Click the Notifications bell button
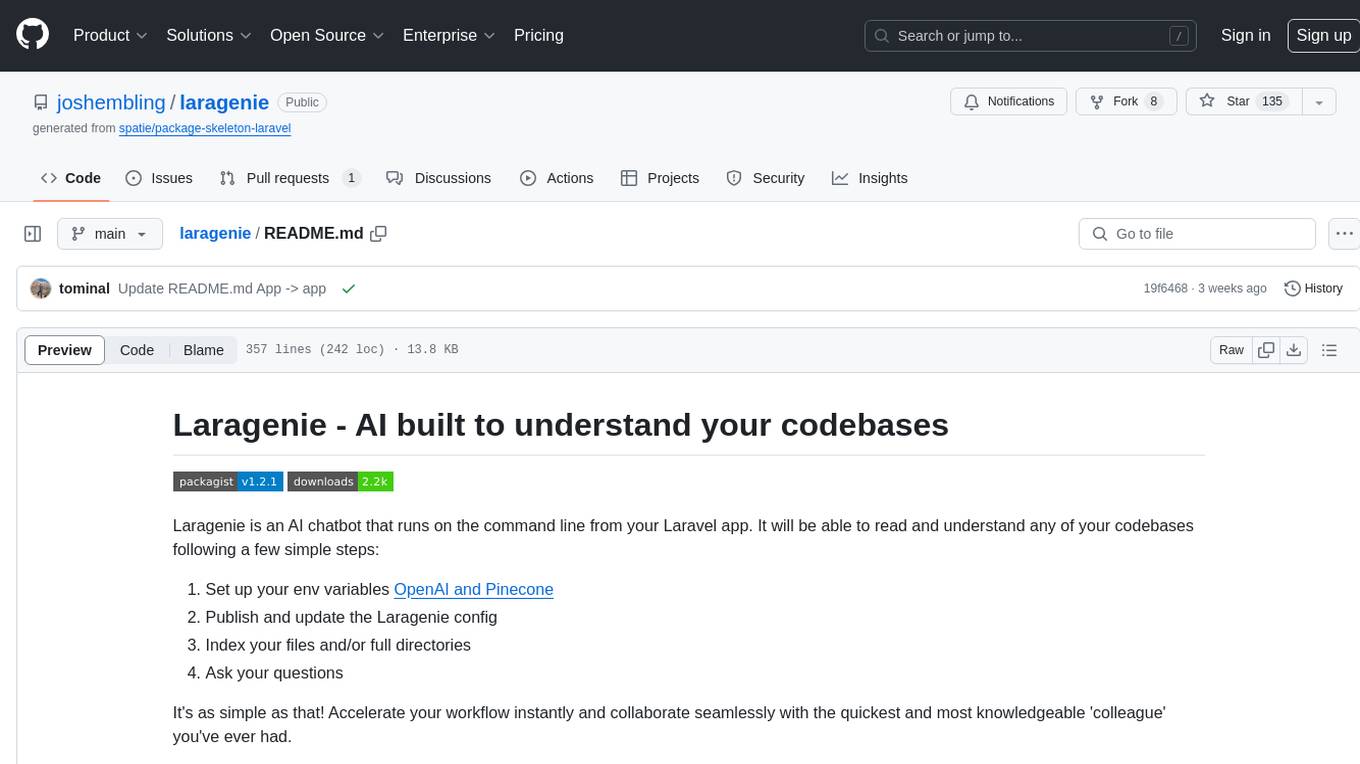This screenshot has height=764, width=1360. (1009, 102)
